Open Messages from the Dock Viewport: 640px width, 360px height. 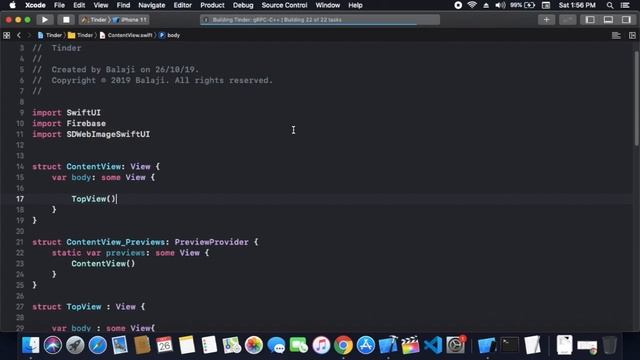pyautogui.click(x=276, y=345)
